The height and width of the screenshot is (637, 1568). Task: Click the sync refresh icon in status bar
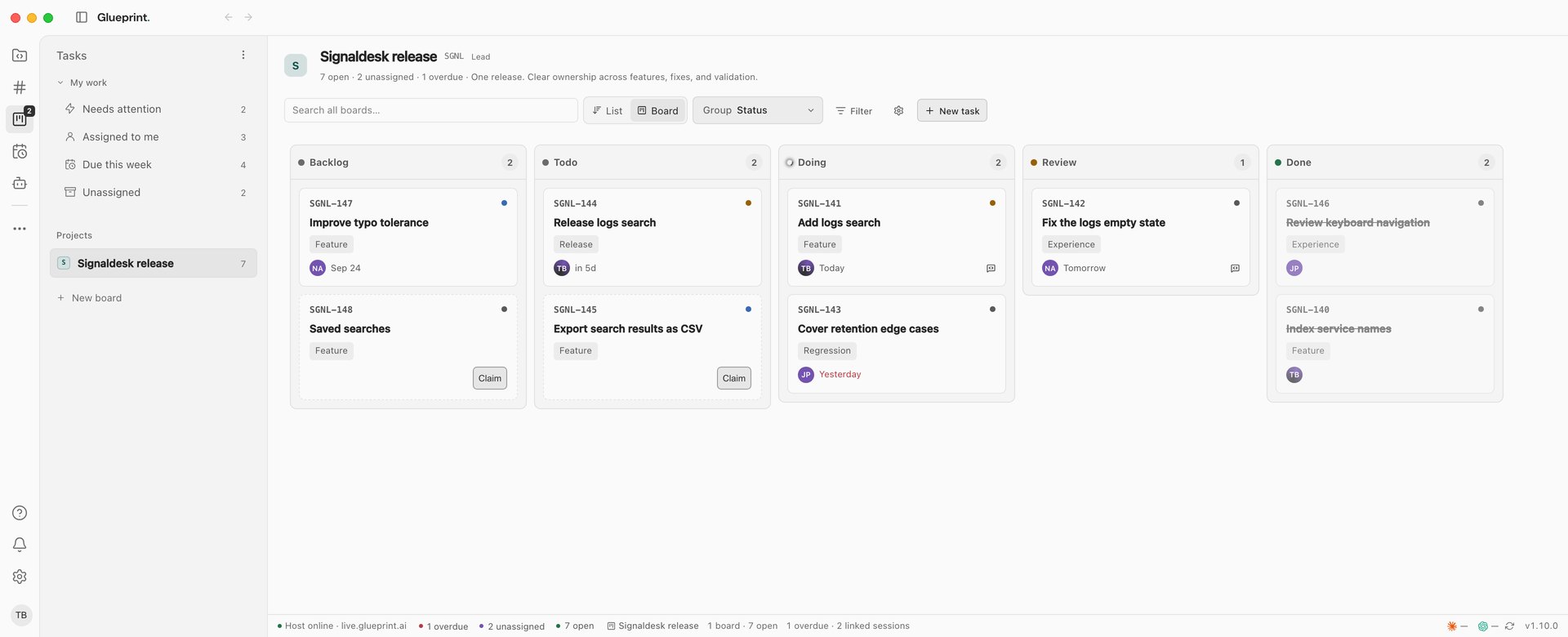[1509, 626]
